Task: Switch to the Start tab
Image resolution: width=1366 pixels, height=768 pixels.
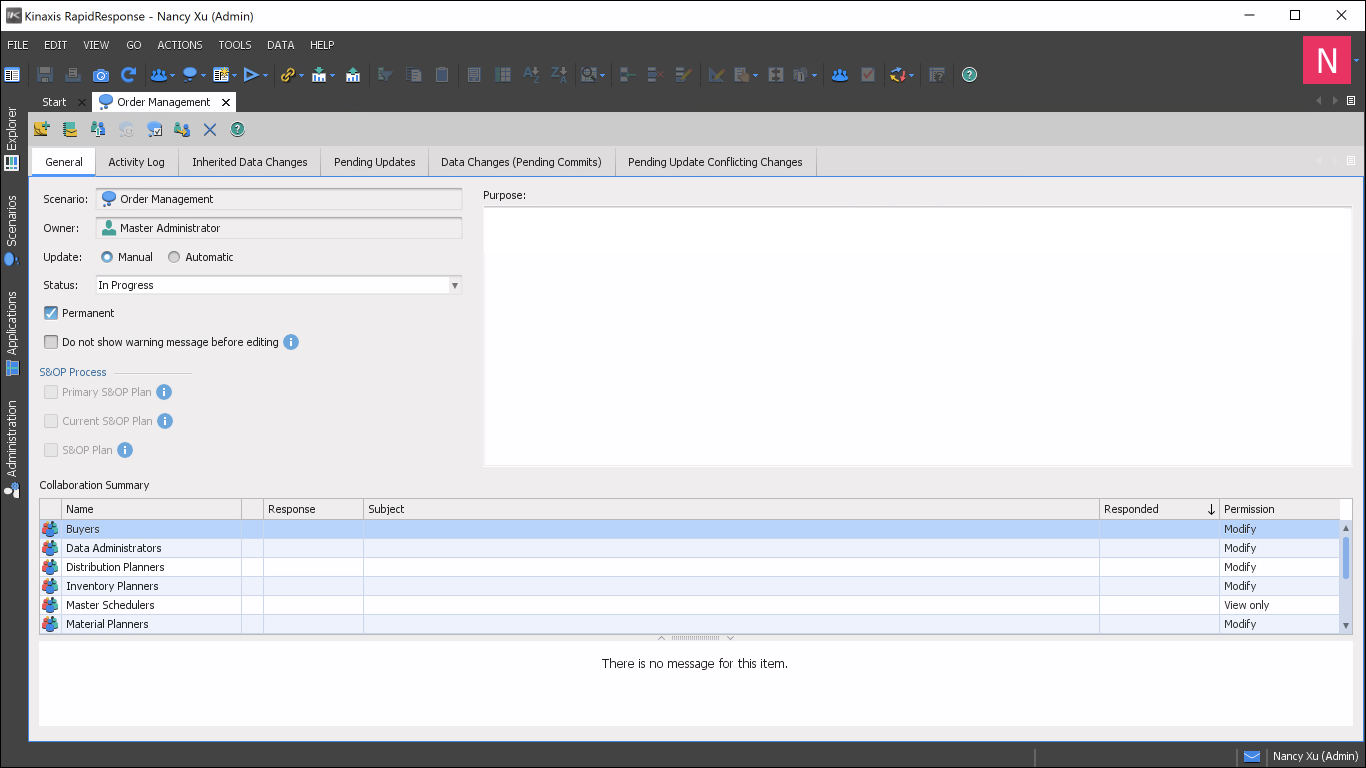Action: coord(54,102)
